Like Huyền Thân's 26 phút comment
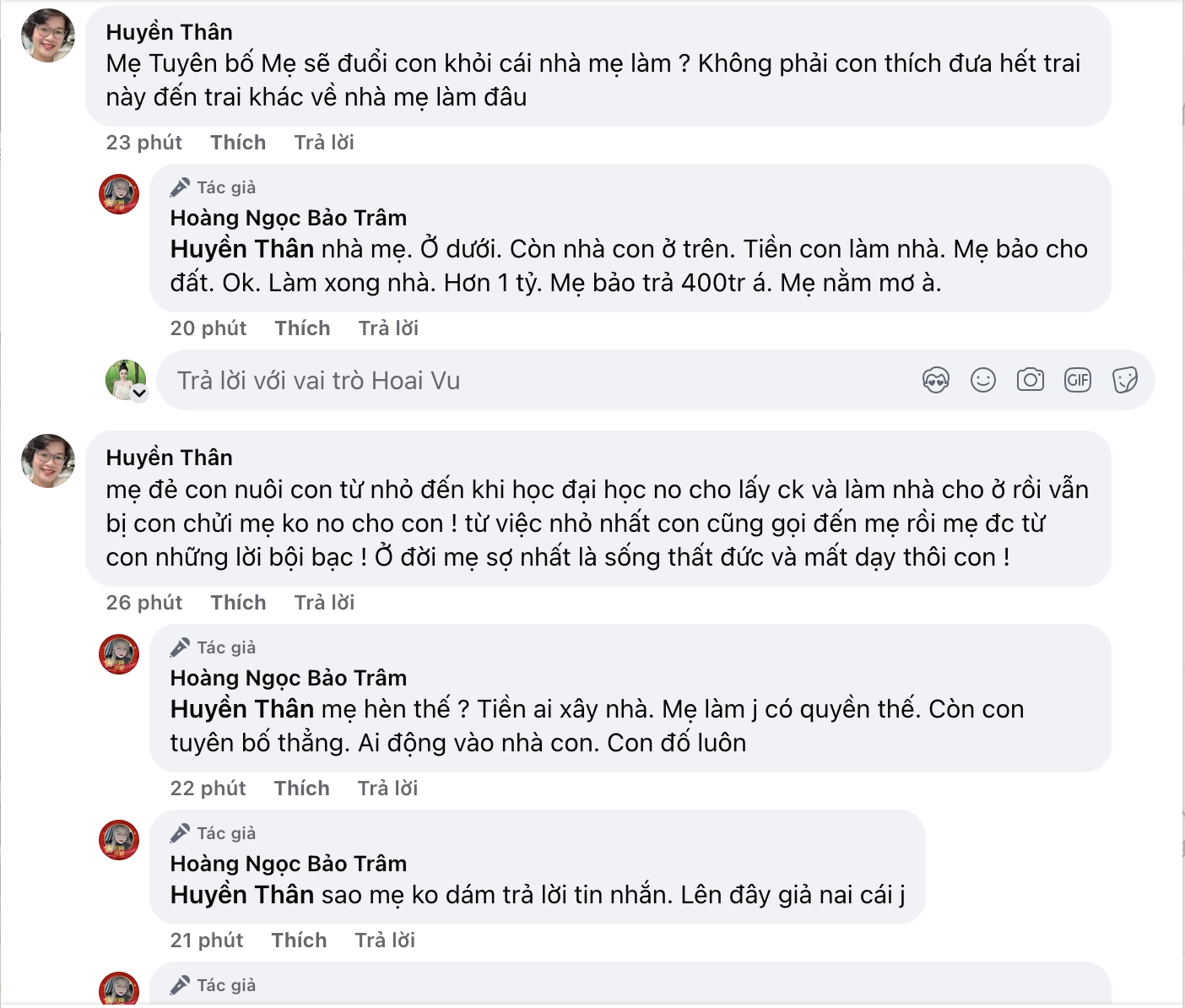This screenshot has height=1008, width=1185. (238, 603)
